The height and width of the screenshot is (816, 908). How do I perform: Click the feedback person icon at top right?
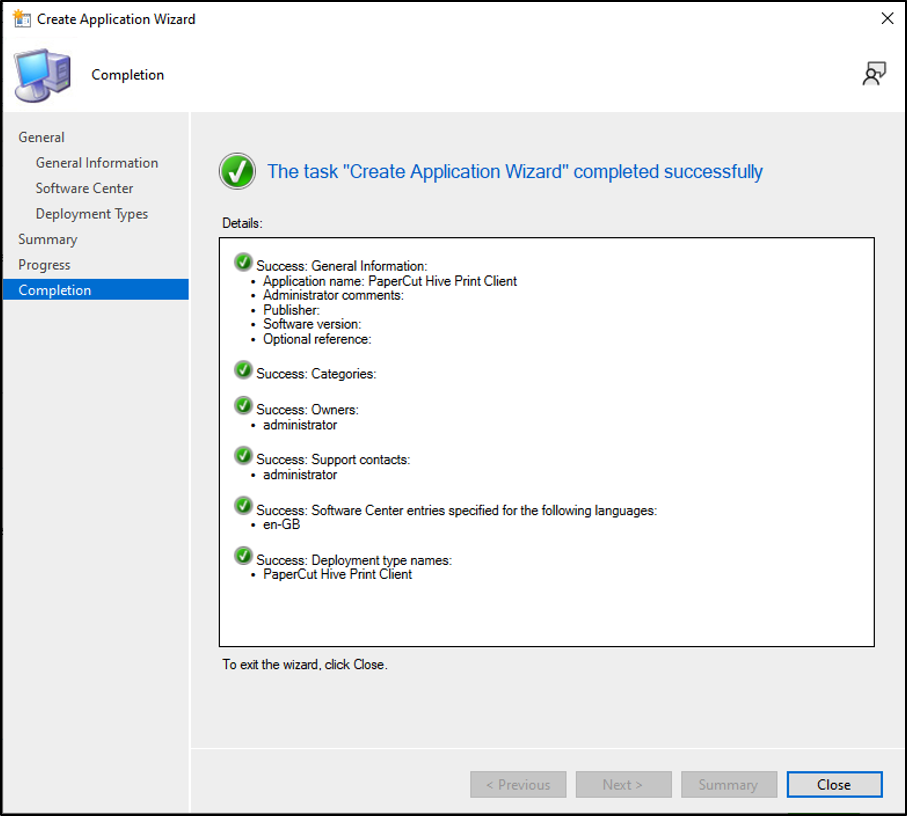click(x=874, y=74)
